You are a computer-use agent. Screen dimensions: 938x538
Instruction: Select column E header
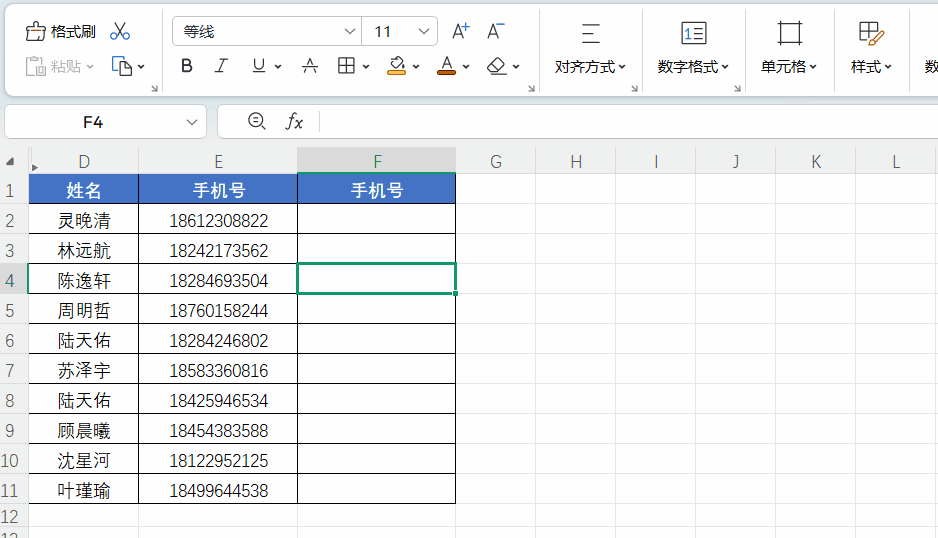pyautogui.click(x=218, y=162)
